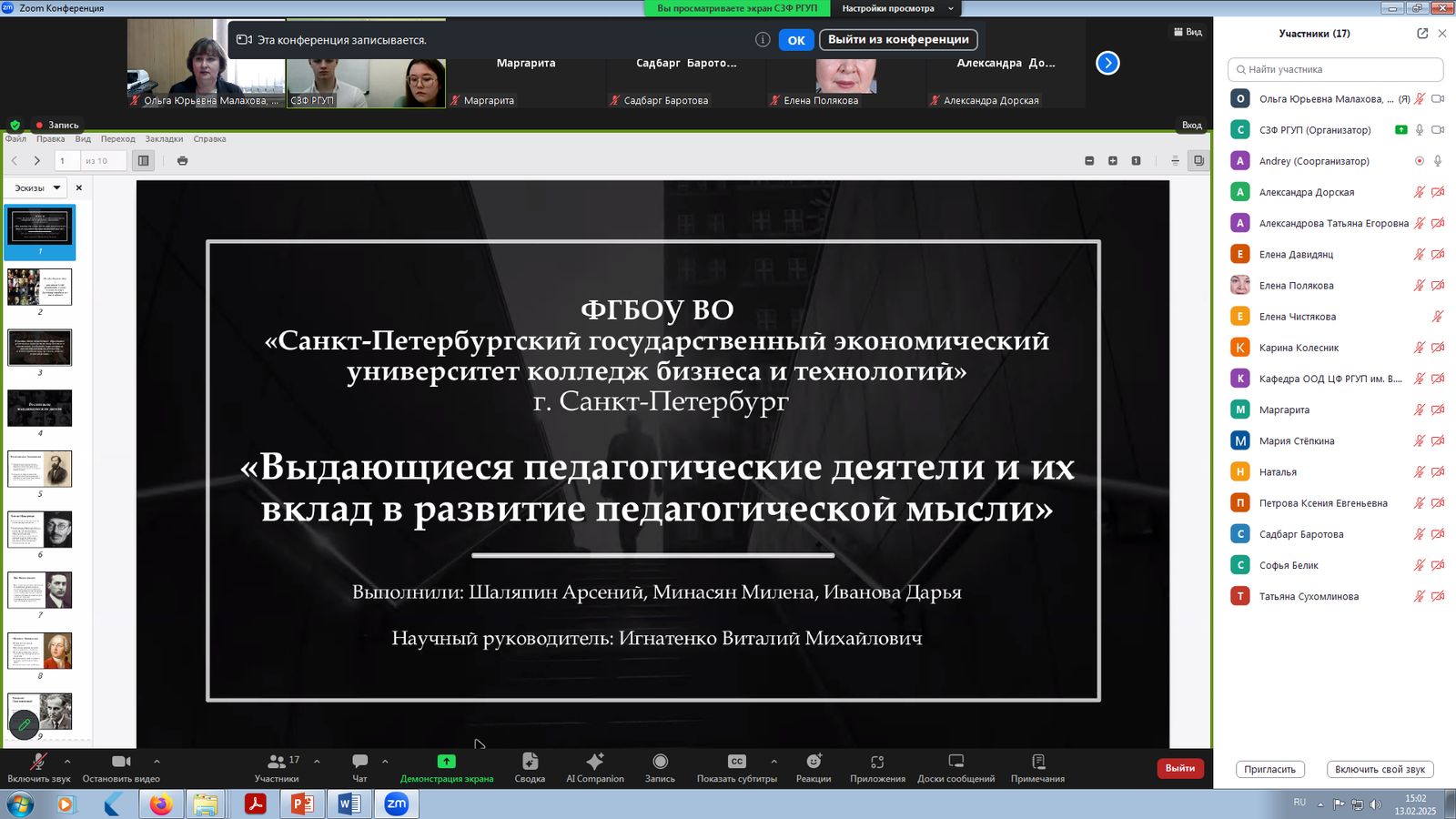Open the Вид view menu in Zoom
Image resolution: width=1456 pixels, height=819 pixels.
(x=1188, y=32)
